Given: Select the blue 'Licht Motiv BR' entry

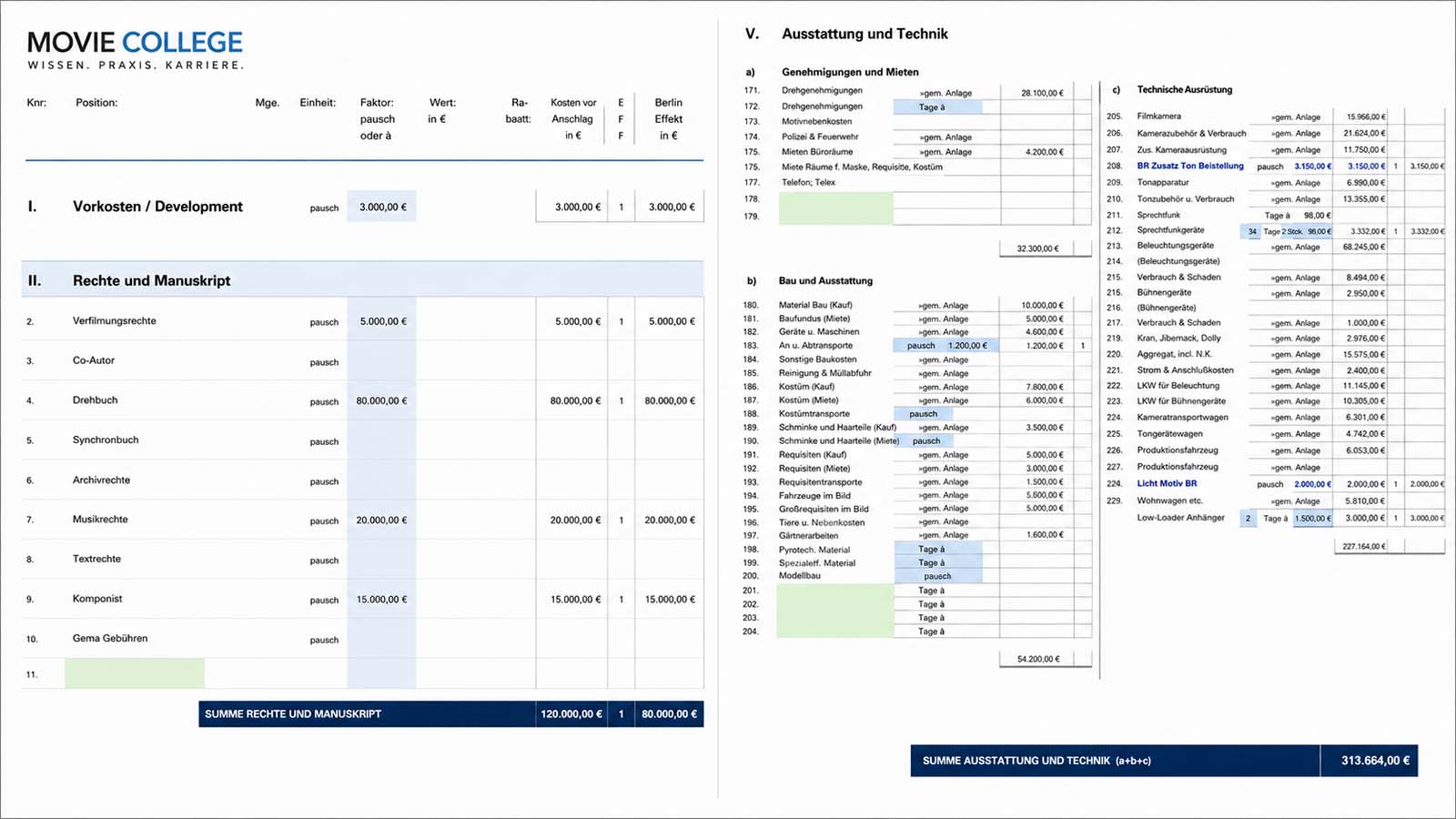Looking at the screenshot, I should pyautogui.click(x=1167, y=483).
